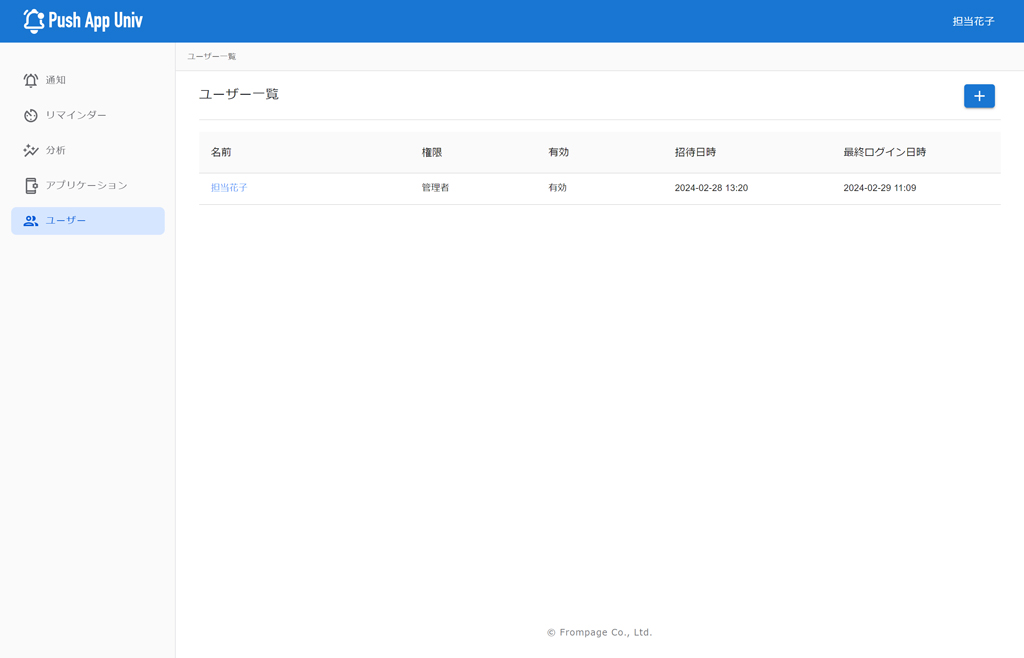The width and height of the screenshot is (1024, 658).
Task: Select the ユーザー menu item
Action: pos(88,221)
